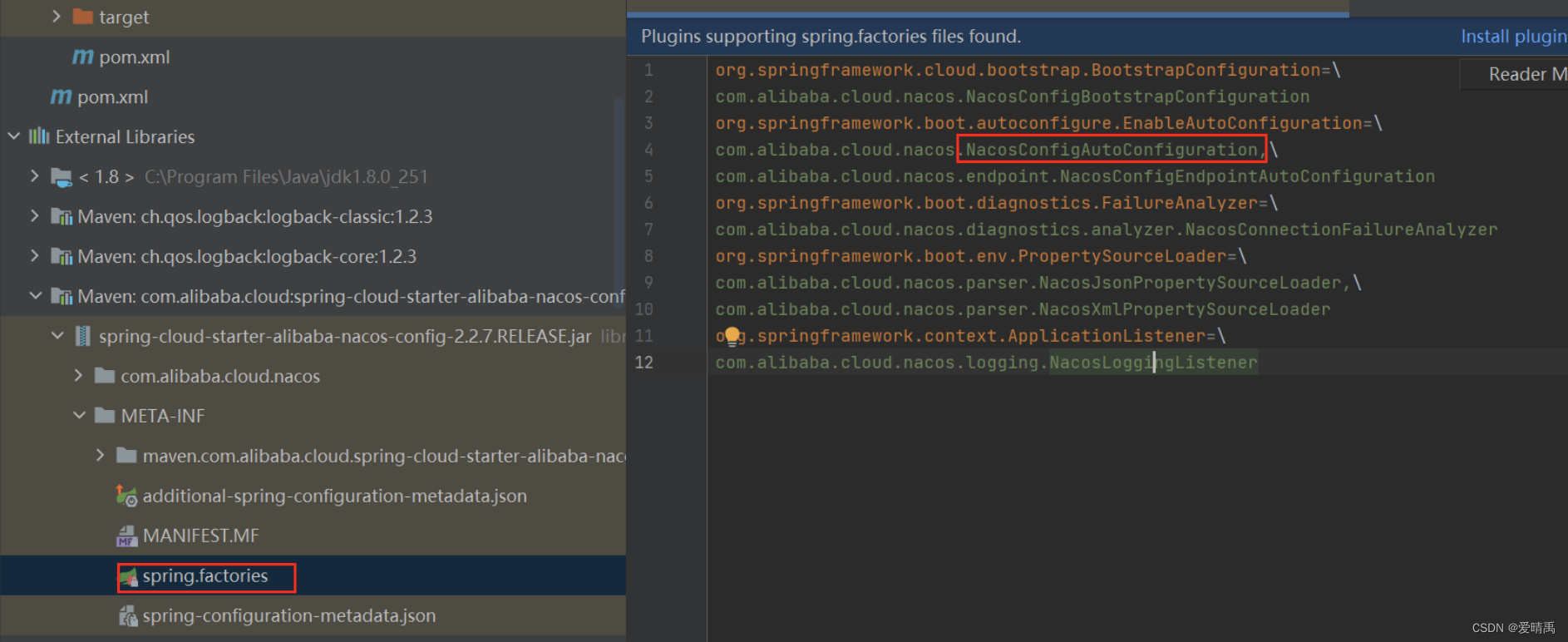Click NacosJsonPropertySourceLoader on line 9
The height and width of the screenshot is (642, 1568).
(1190, 283)
